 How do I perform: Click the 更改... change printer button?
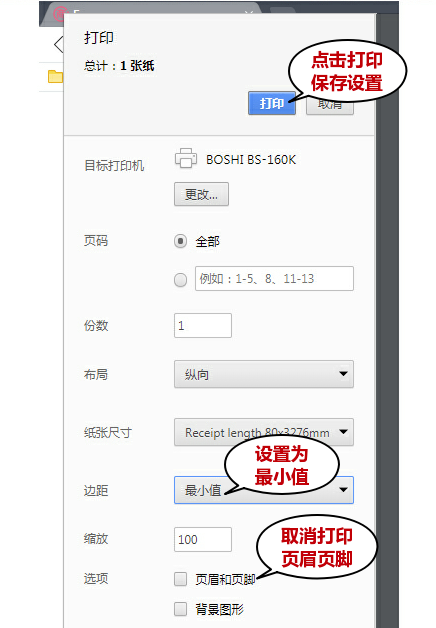pos(201,194)
